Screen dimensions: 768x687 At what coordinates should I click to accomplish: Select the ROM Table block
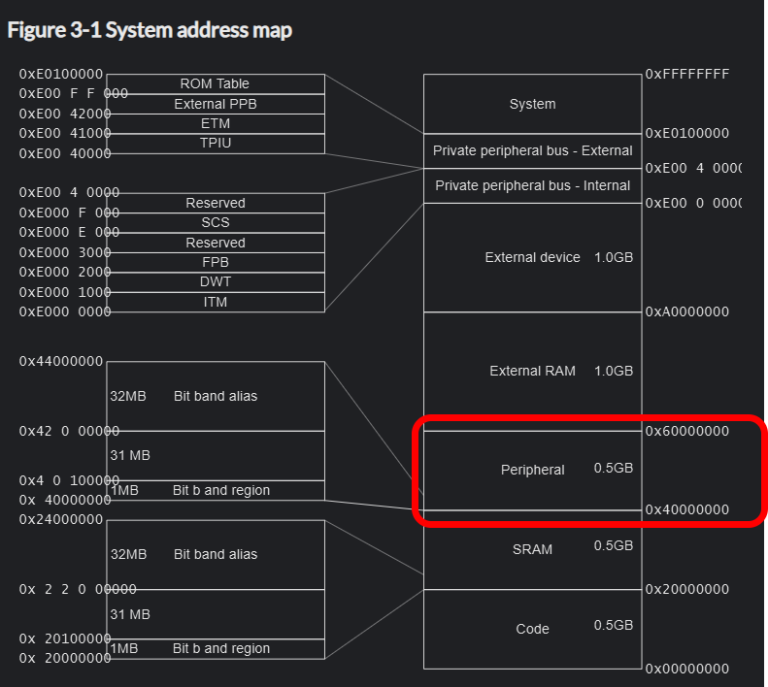215,84
